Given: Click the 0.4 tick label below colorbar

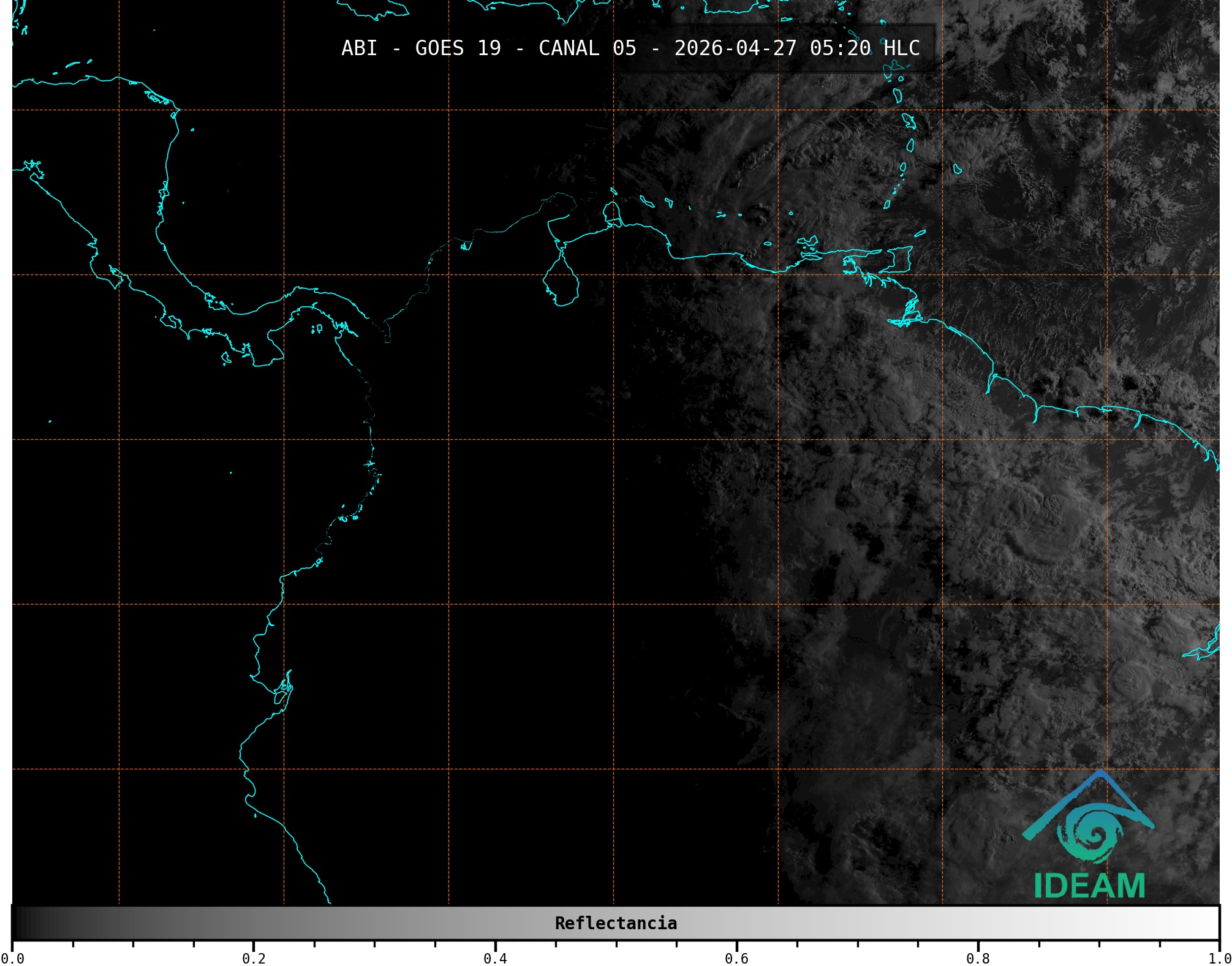Looking at the screenshot, I should 495,958.
